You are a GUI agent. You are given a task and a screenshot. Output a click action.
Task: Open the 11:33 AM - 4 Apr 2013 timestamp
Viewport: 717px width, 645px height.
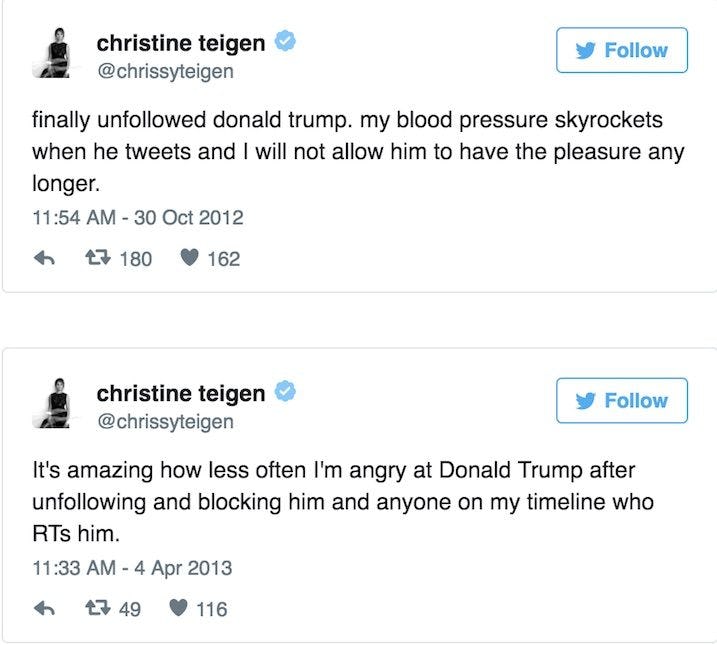pyautogui.click(x=131, y=568)
